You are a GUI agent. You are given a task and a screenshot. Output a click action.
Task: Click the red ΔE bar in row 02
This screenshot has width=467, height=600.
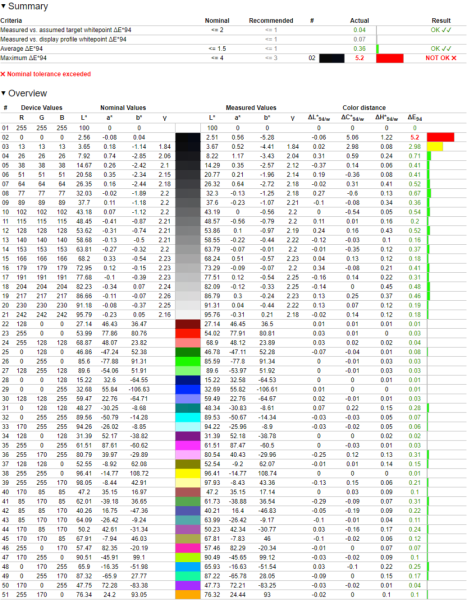tap(441, 137)
